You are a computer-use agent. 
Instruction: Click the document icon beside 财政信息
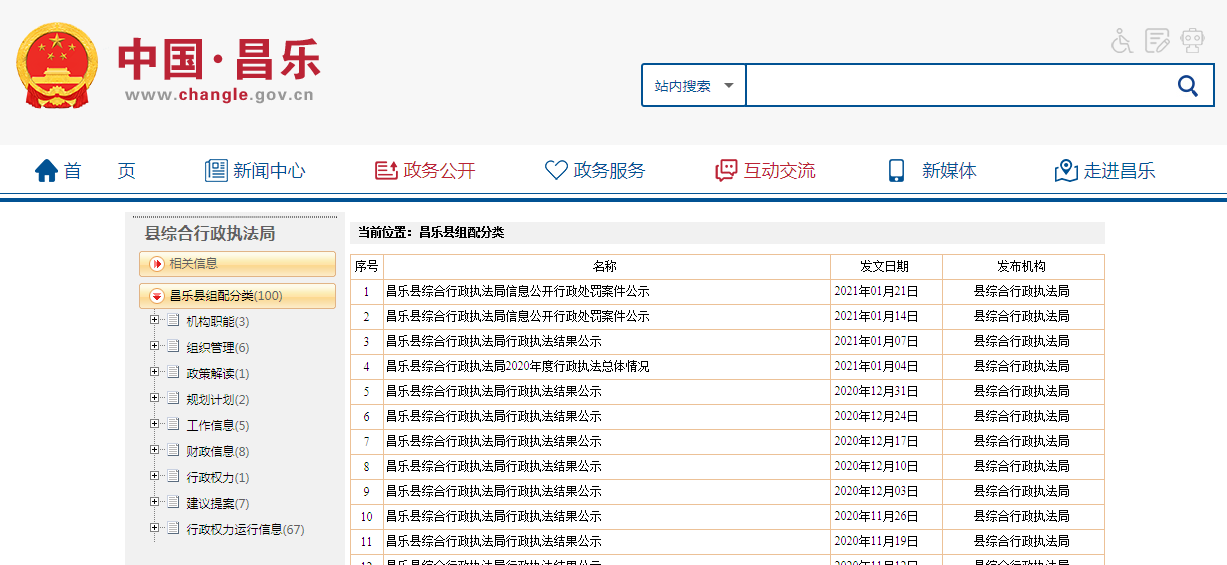[173, 451]
